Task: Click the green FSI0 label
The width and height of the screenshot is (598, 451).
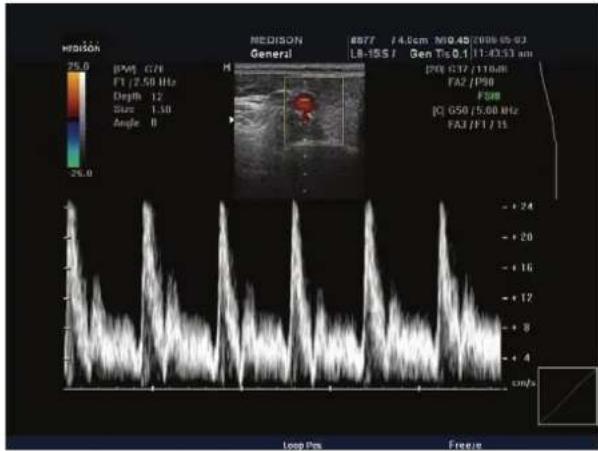Action: pyautogui.click(x=489, y=96)
